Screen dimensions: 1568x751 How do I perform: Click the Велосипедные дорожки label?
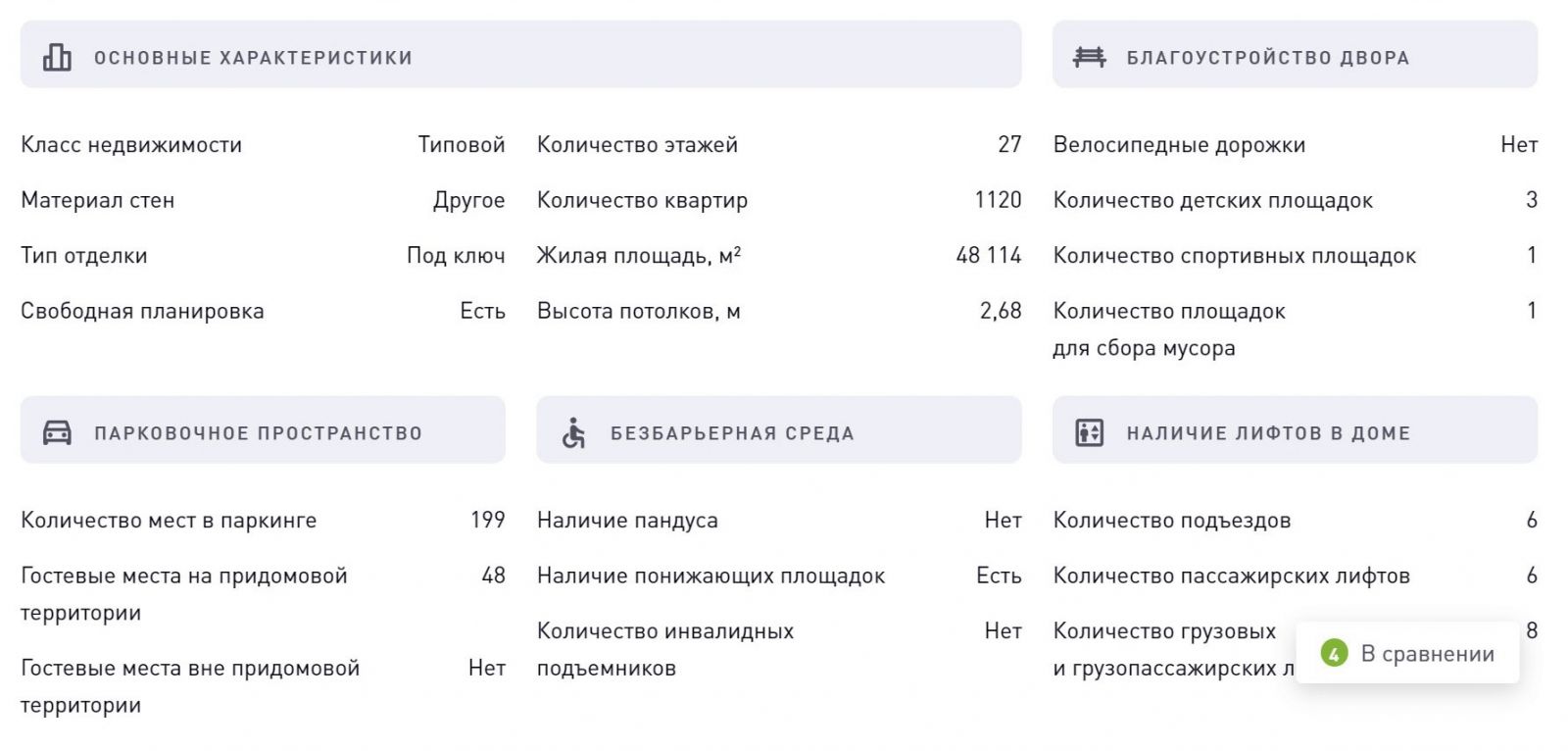(1179, 145)
